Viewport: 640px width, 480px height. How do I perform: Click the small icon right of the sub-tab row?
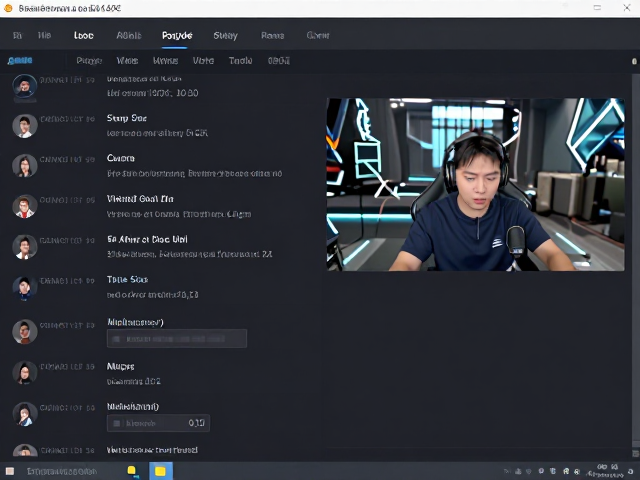(x=634, y=61)
